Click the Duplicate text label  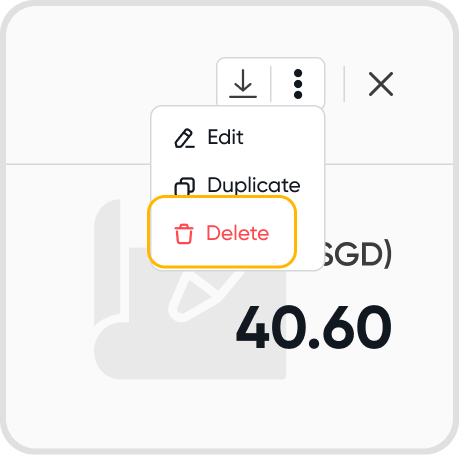(x=254, y=185)
